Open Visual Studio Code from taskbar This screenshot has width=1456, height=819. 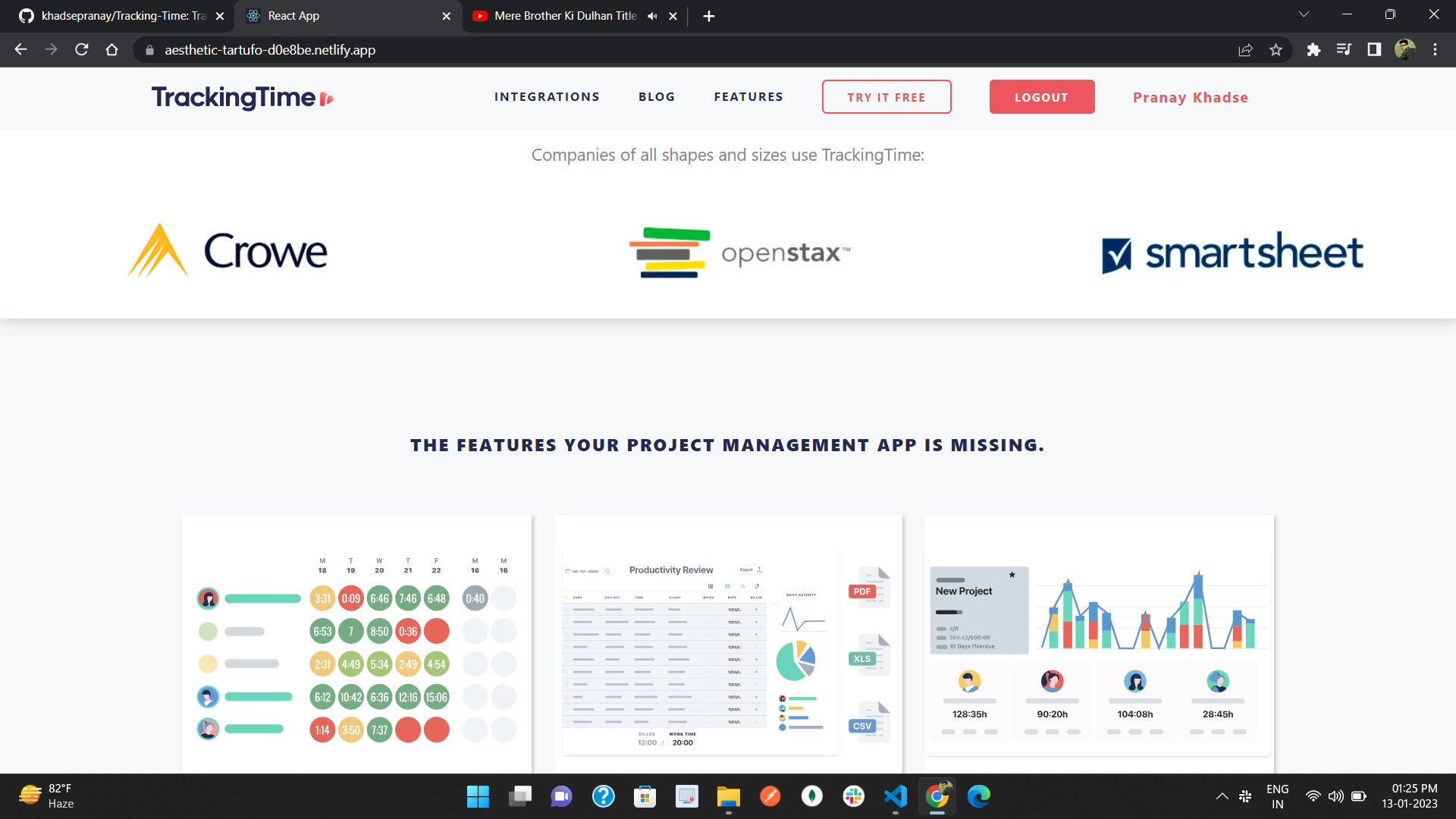click(x=895, y=796)
